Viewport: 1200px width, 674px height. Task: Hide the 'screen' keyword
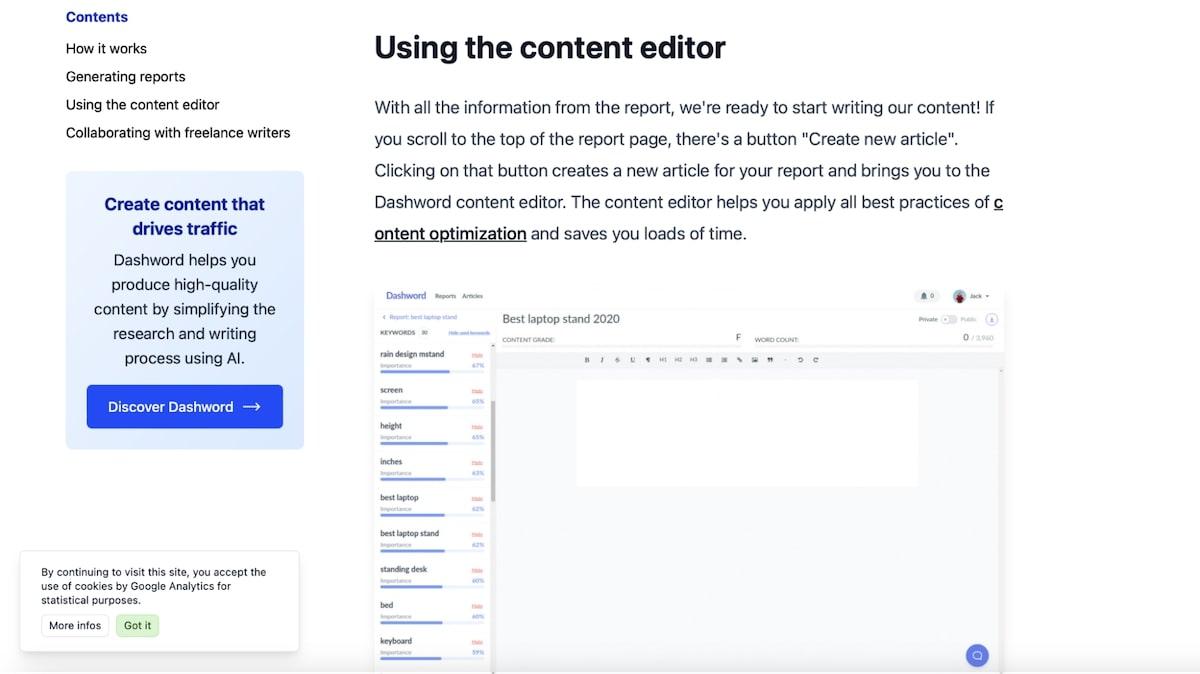(477, 391)
